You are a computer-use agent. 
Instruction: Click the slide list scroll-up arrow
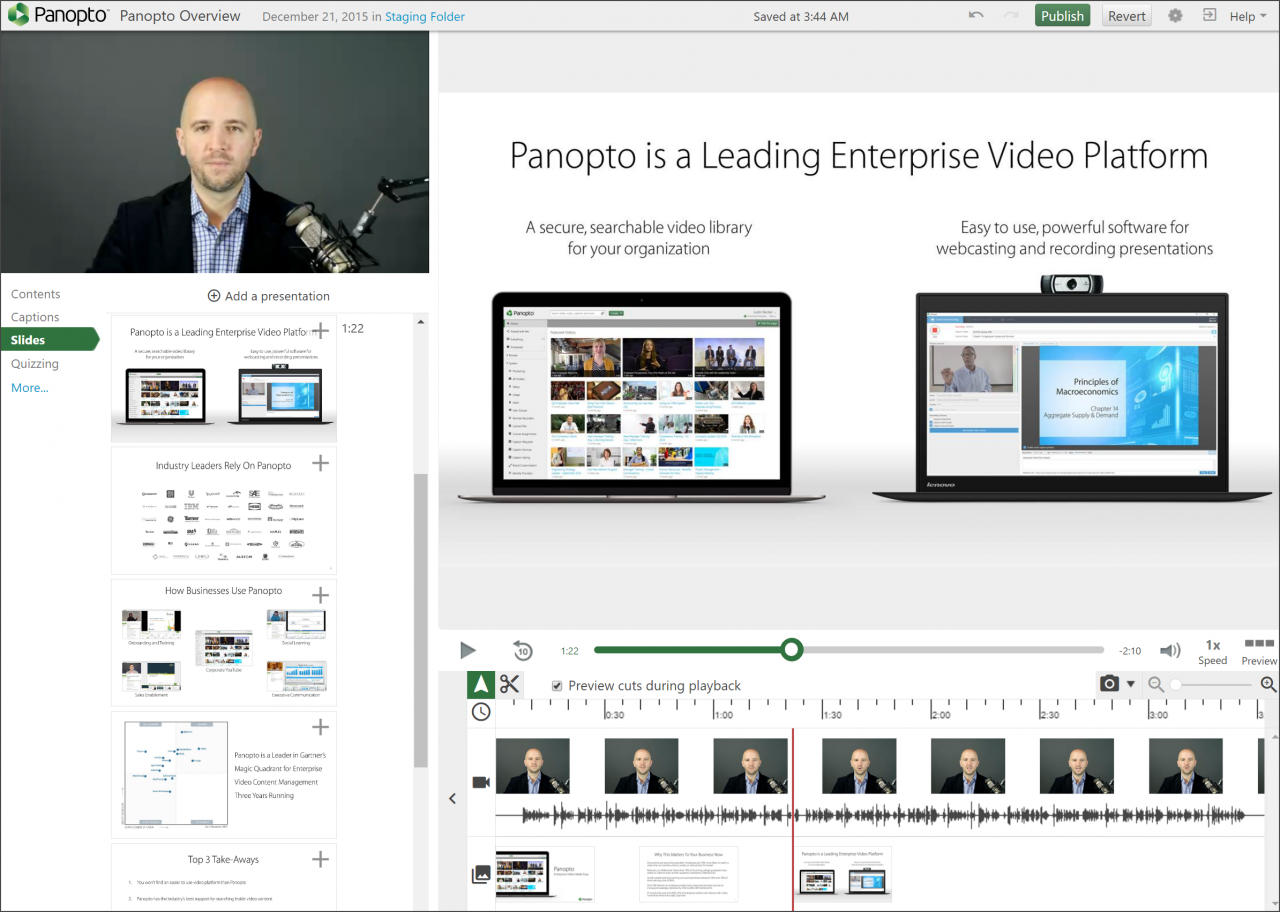(421, 323)
